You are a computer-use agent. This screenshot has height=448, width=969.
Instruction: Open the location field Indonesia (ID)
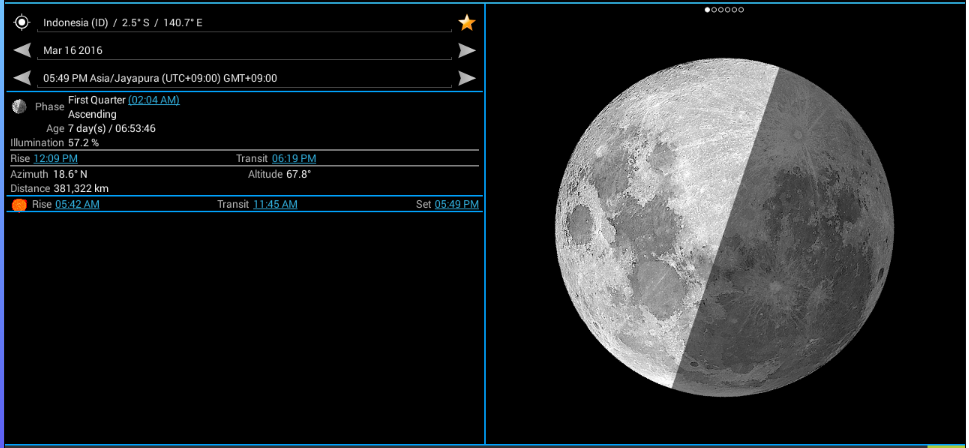[244, 23]
